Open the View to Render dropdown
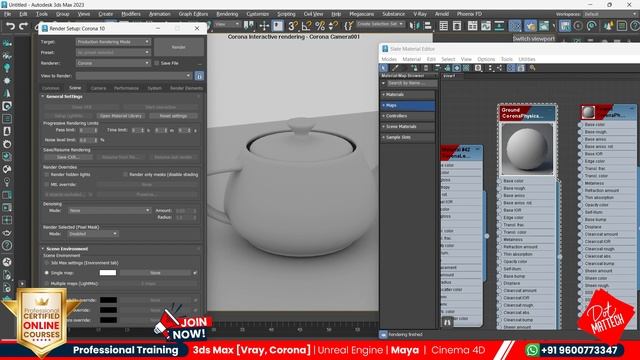Screen dimensions: 640x360 pyautogui.click(x=134, y=76)
